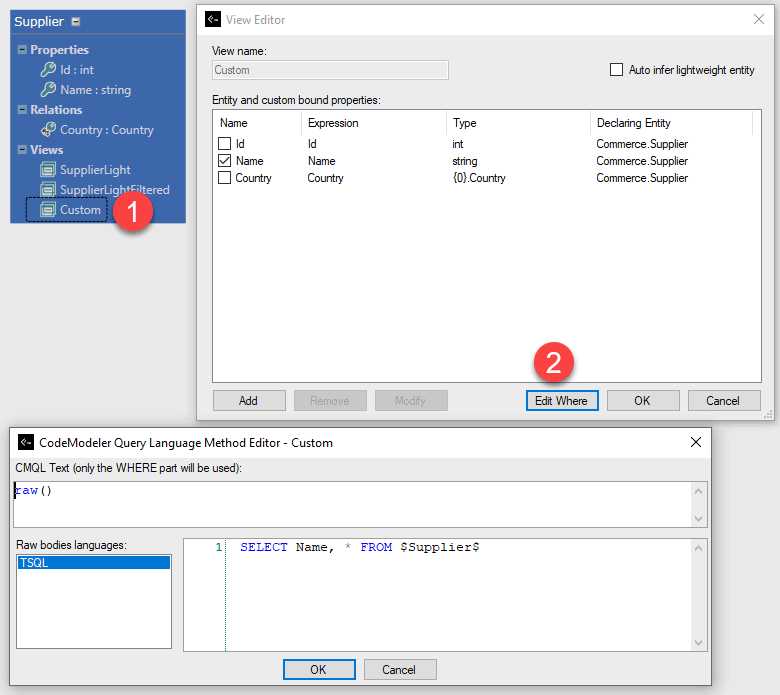Select TSQL in raw bodies languages

[93, 563]
